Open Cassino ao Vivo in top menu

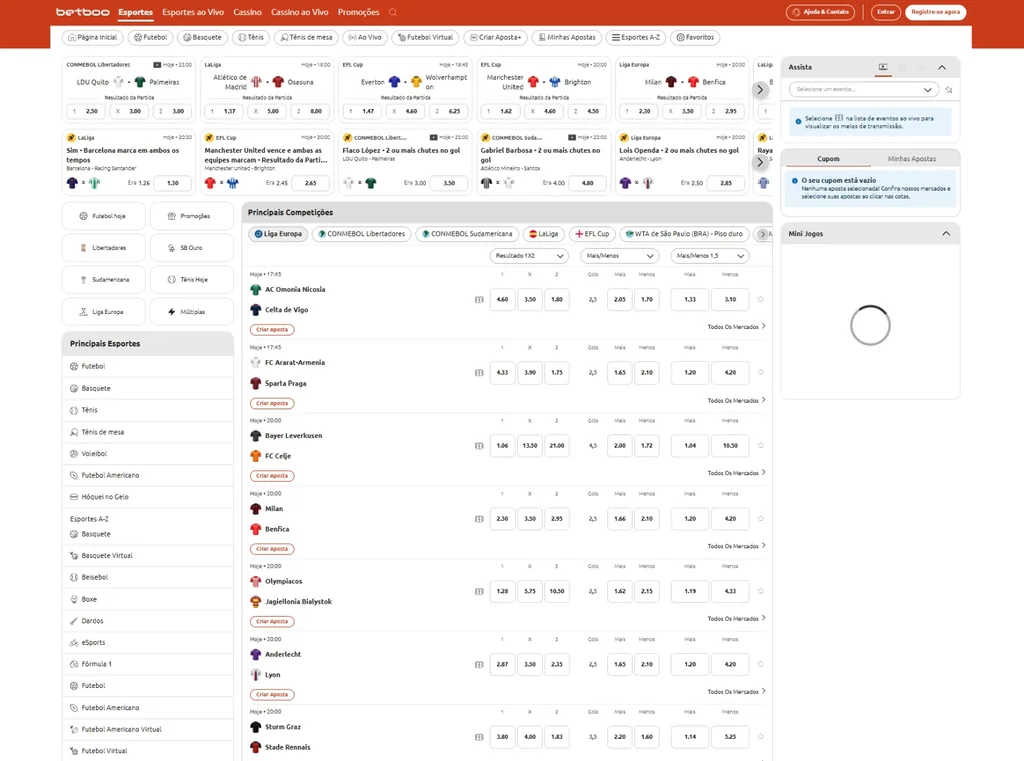(x=300, y=12)
